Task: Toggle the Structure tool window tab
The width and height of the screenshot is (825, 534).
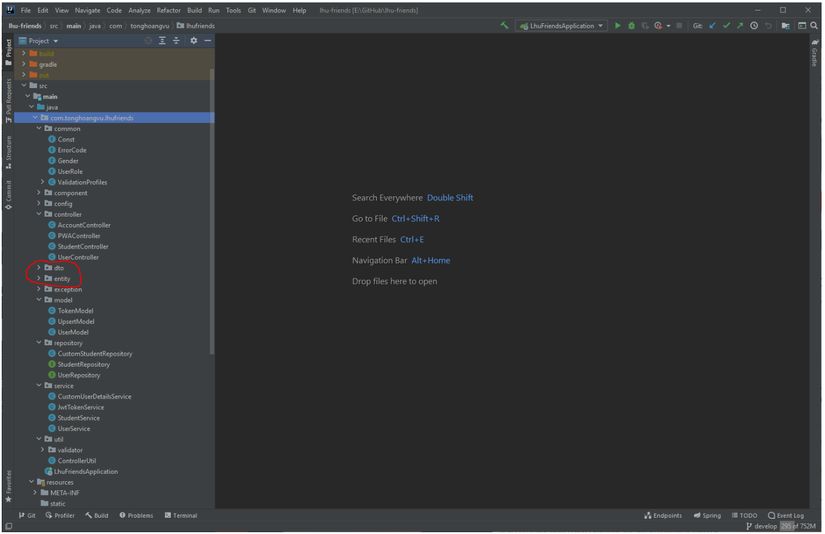Action: [8, 151]
